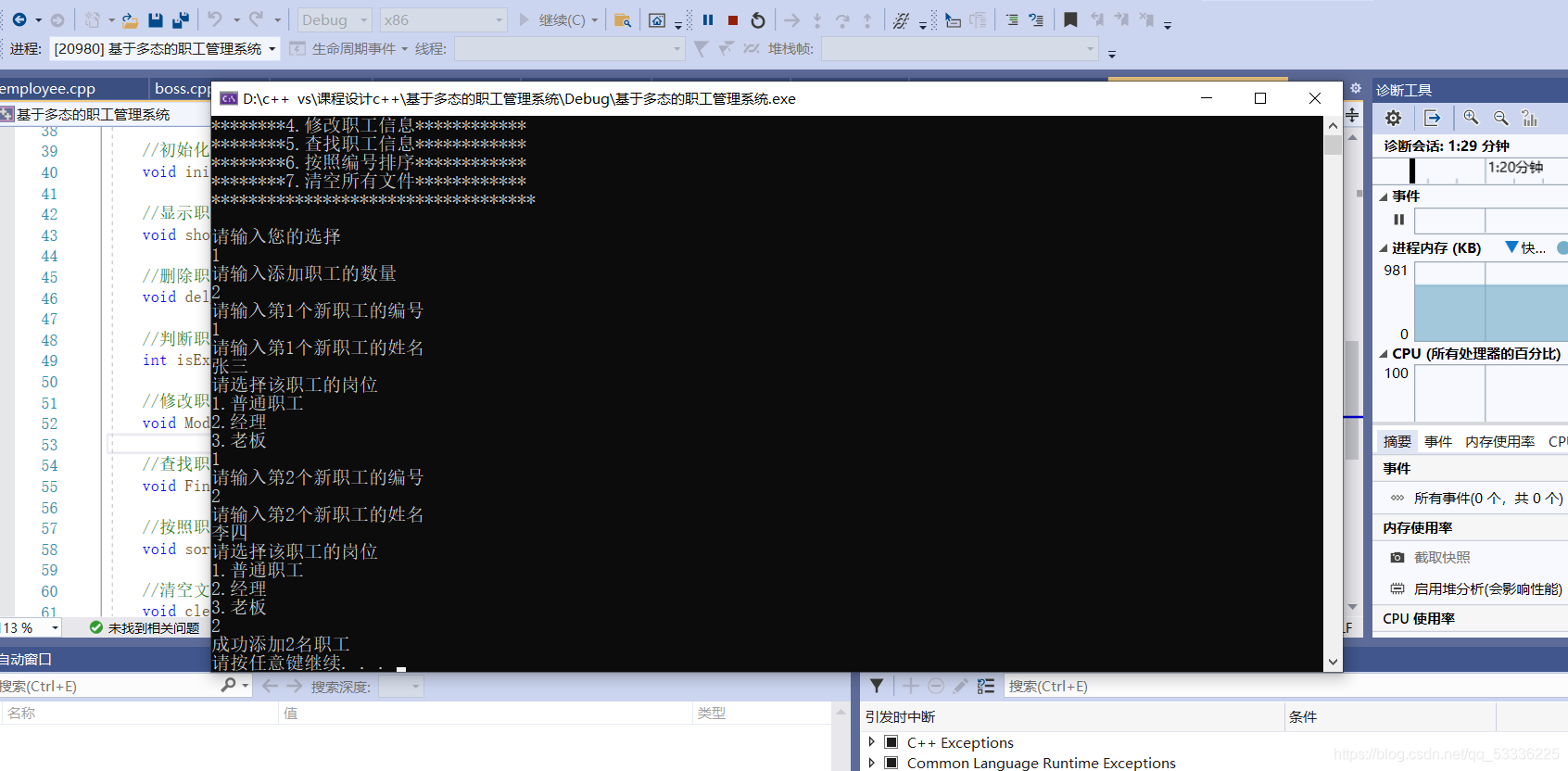Click the increase indent lines icon

tap(1011, 19)
